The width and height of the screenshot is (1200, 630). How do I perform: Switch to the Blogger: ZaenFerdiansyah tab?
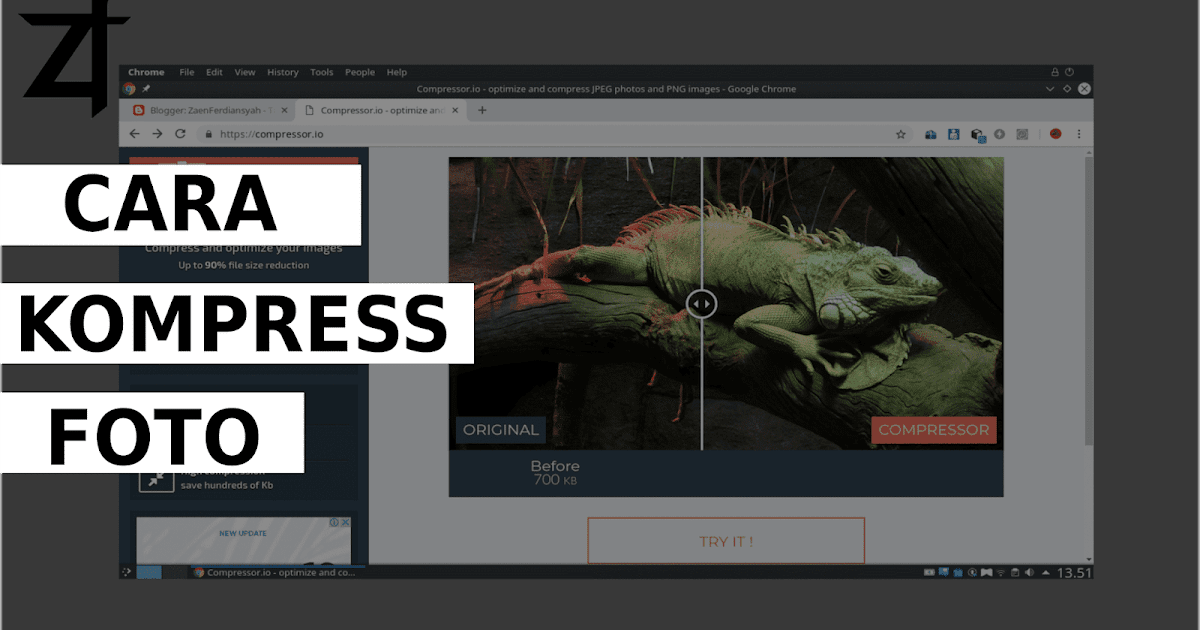point(210,110)
